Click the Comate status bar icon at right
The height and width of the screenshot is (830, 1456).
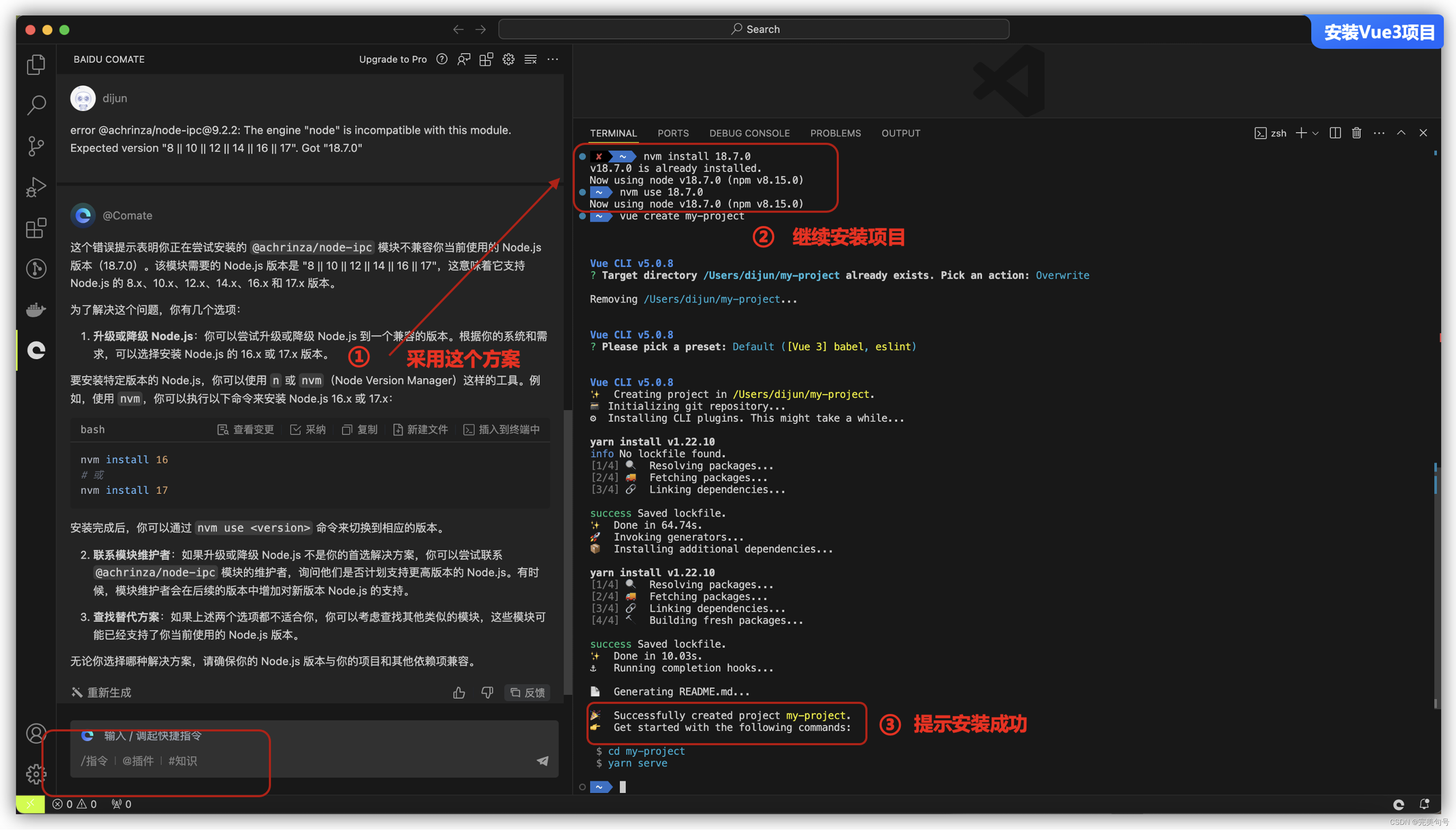click(x=1399, y=804)
